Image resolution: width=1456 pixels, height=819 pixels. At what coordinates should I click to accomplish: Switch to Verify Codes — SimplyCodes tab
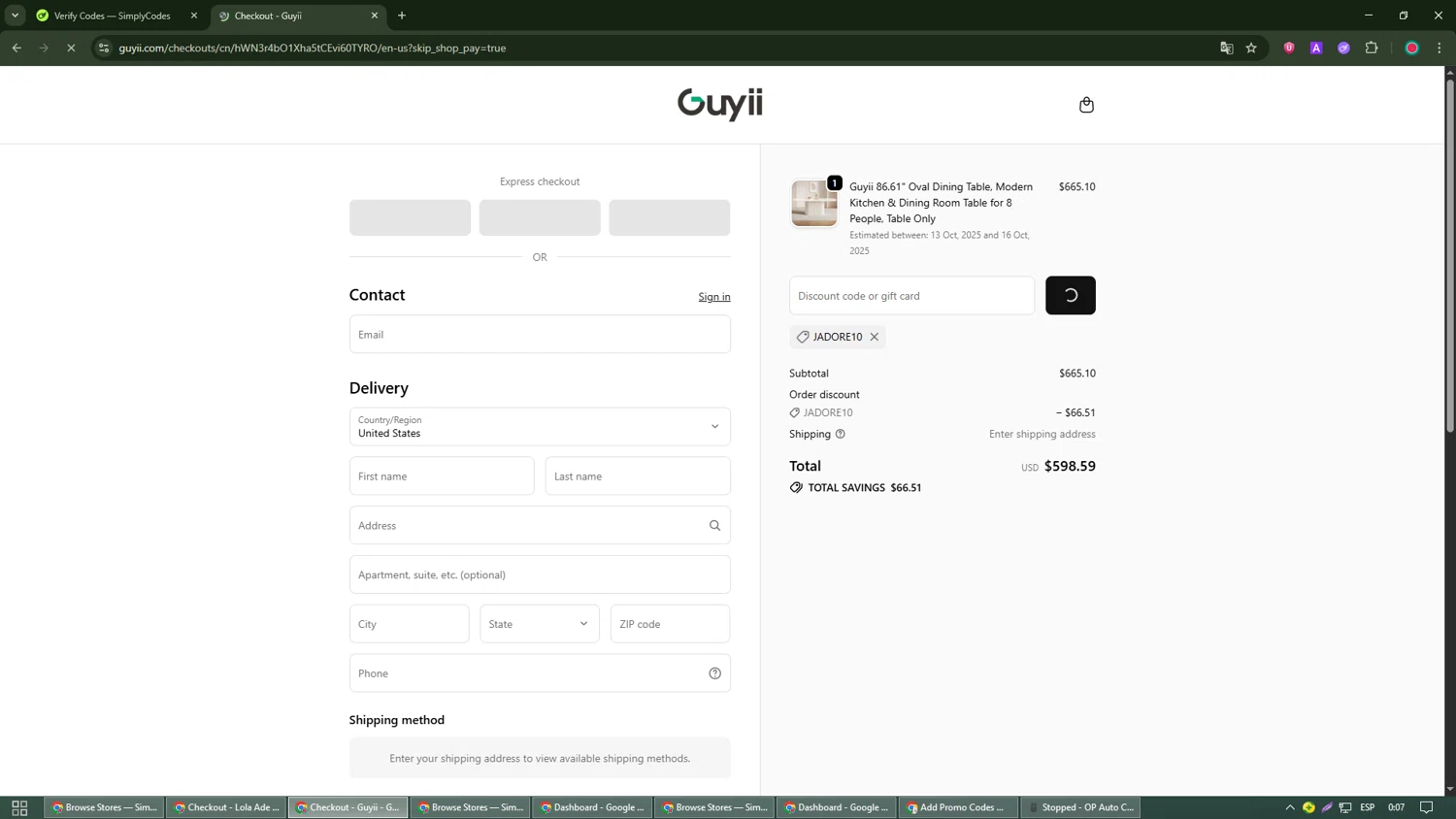pyautogui.click(x=116, y=16)
